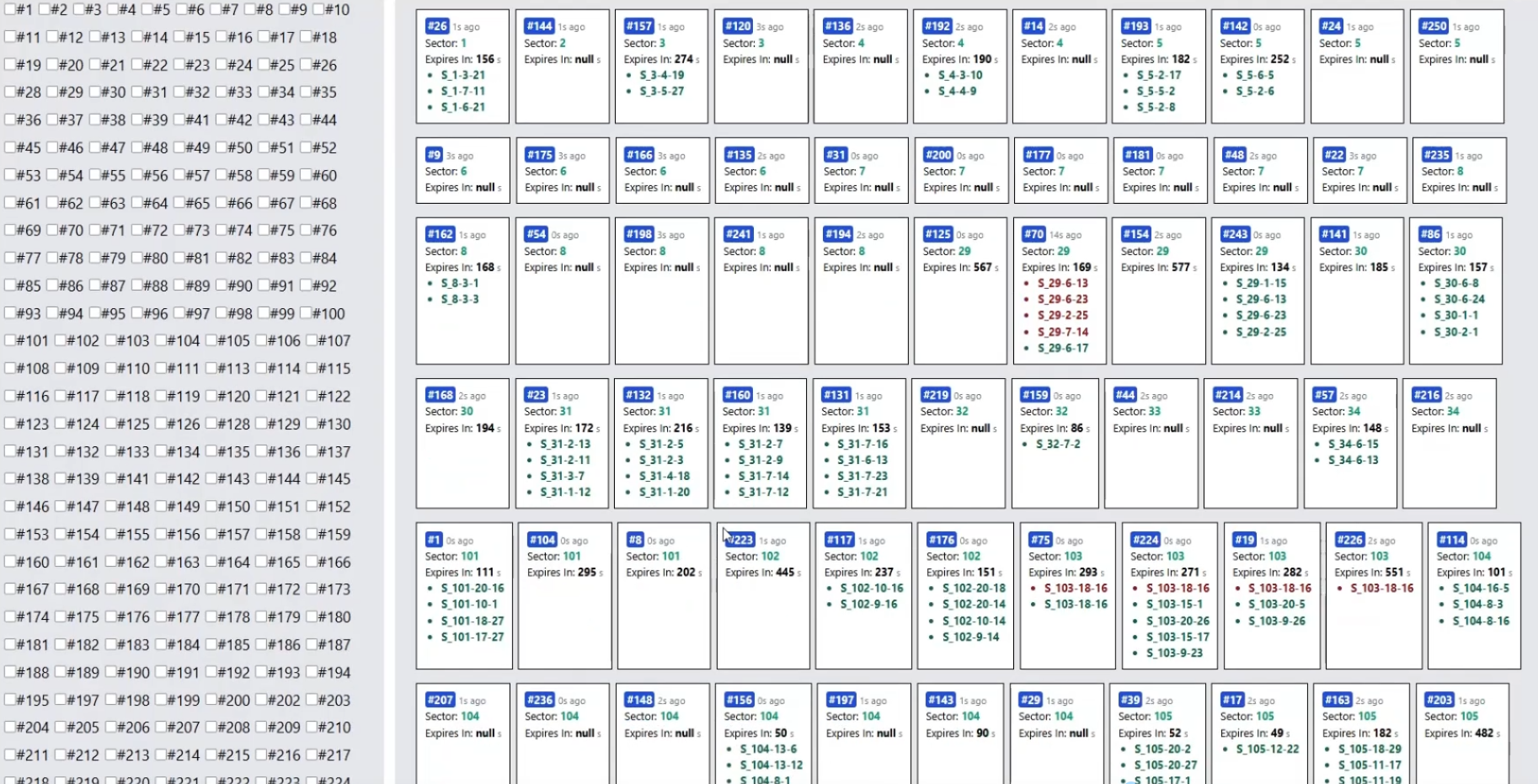Select entry S_5-2-17 in card #193
This screenshot has width=1538, height=784.
pyautogui.click(x=1158, y=75)
